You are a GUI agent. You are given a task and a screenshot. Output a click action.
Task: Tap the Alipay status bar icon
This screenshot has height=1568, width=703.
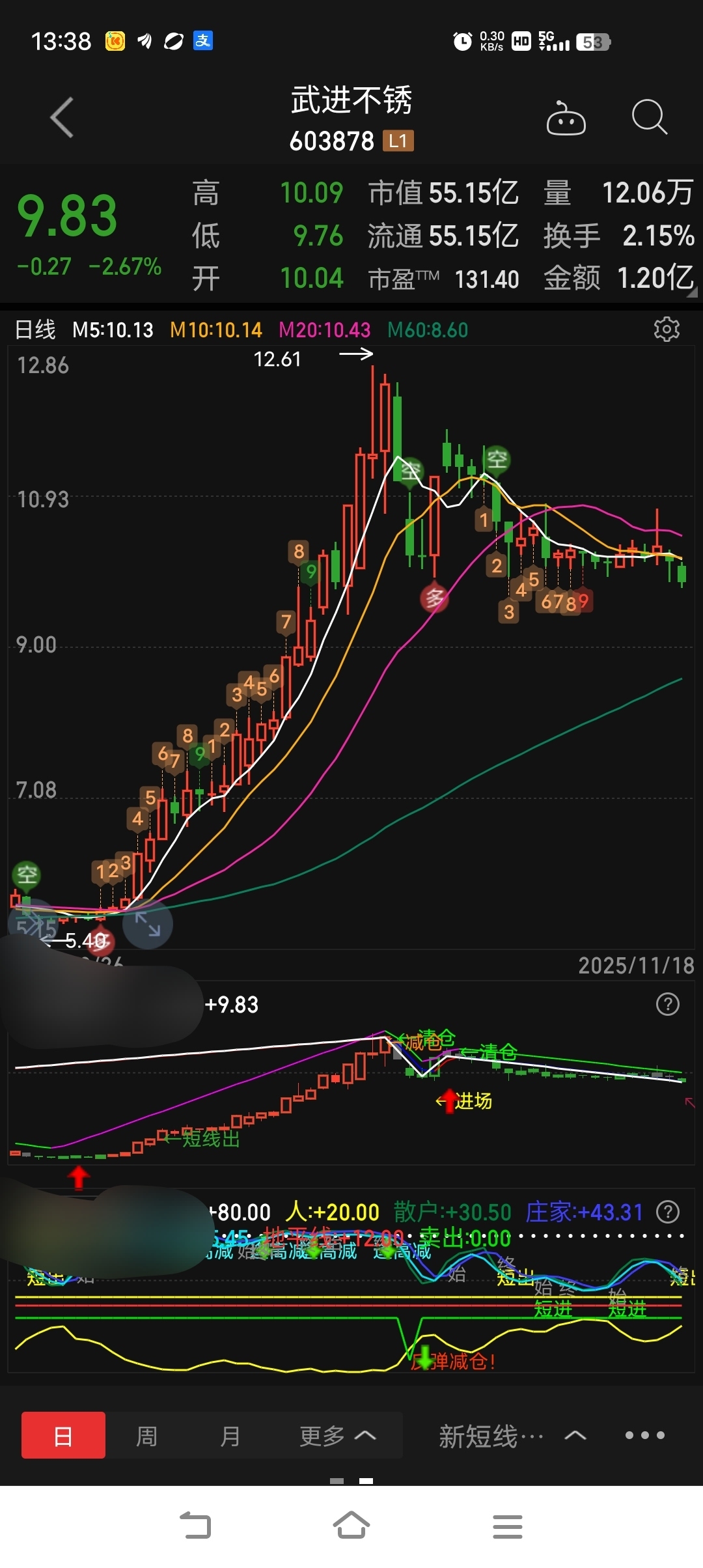tap(203, 41)
